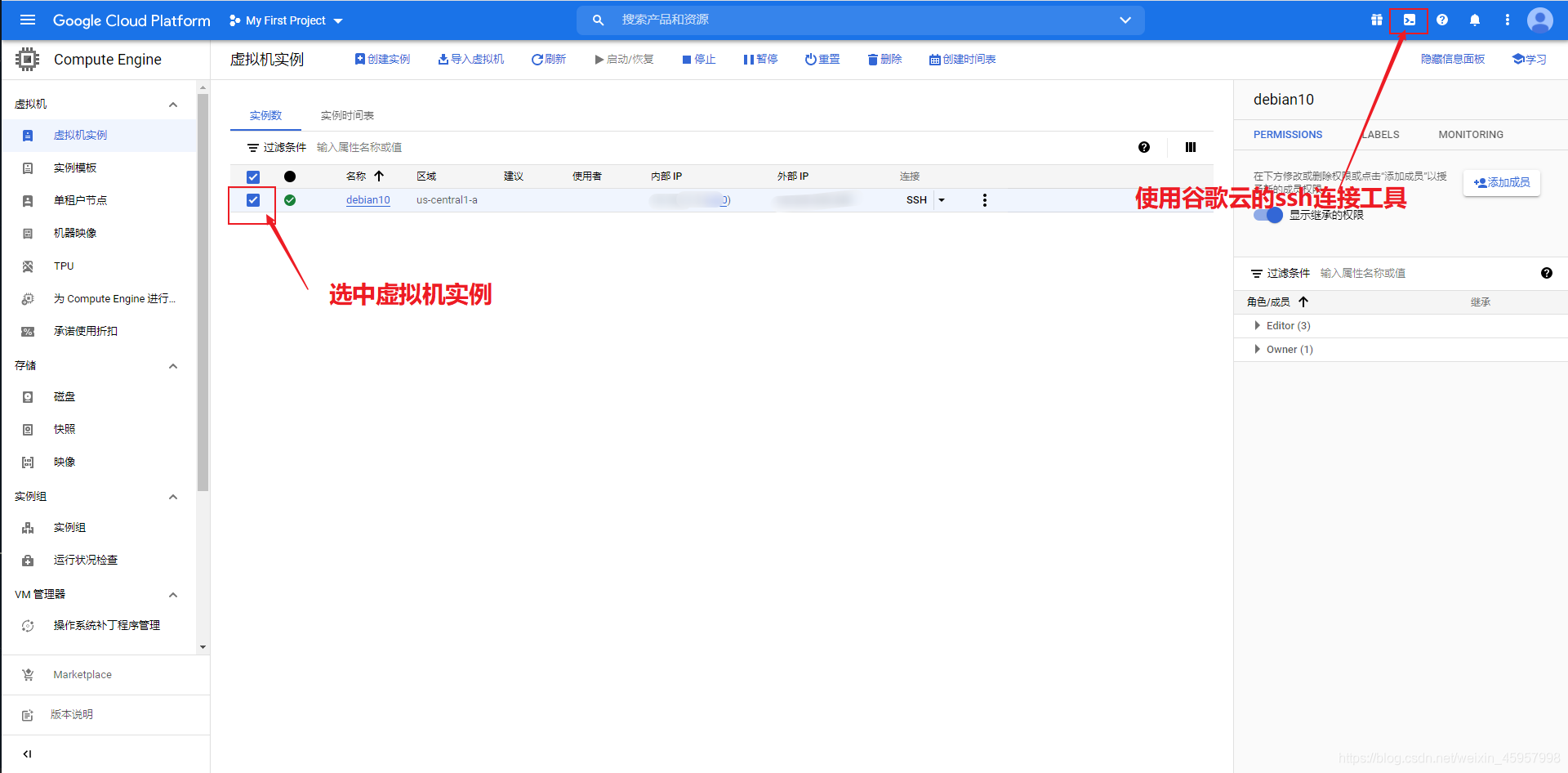Click 删除 to delete the instance

pos(884,59)
